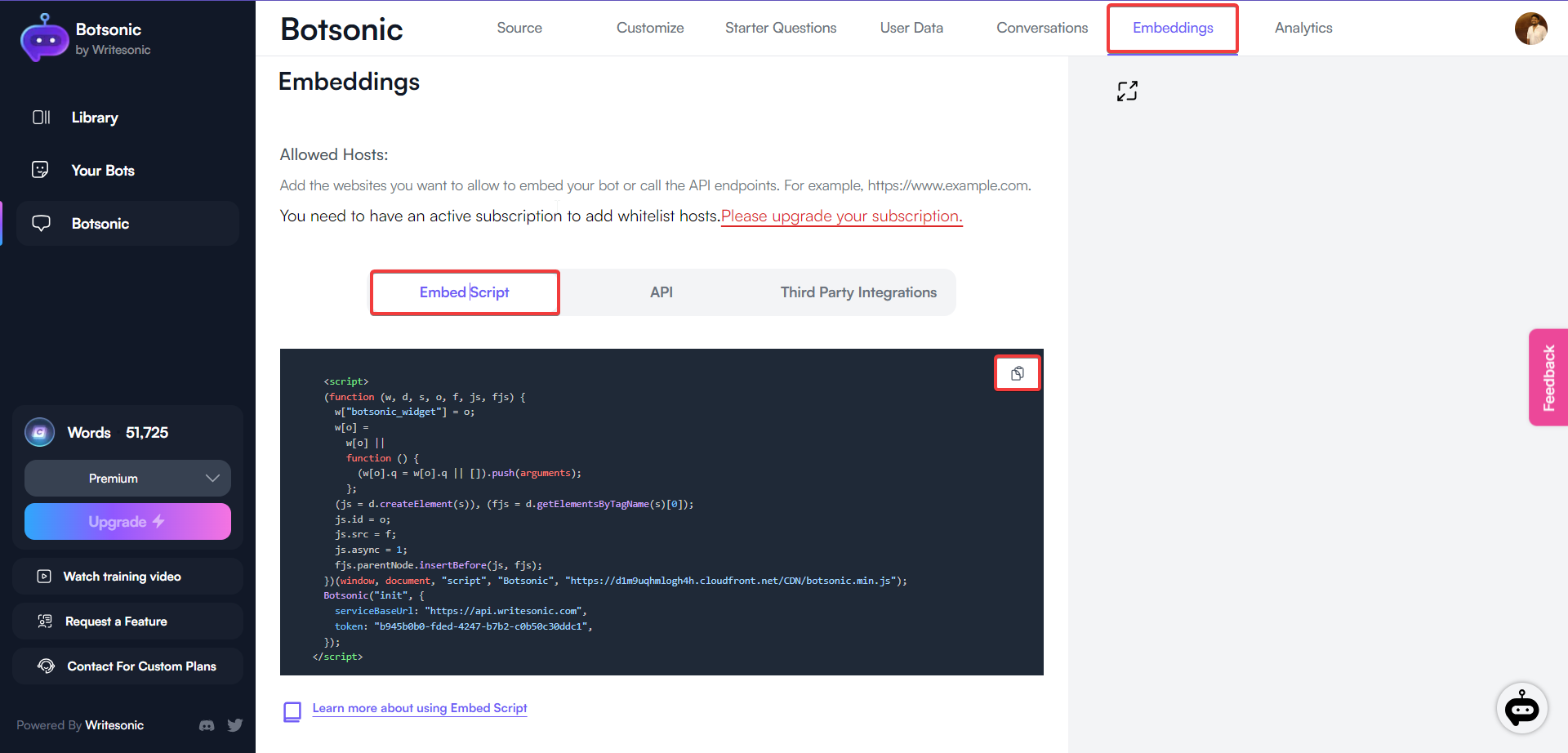This screenshot has height=753, width=1568.
Task: Expand the Premium plan dropdown
Action: pos(127,478)
